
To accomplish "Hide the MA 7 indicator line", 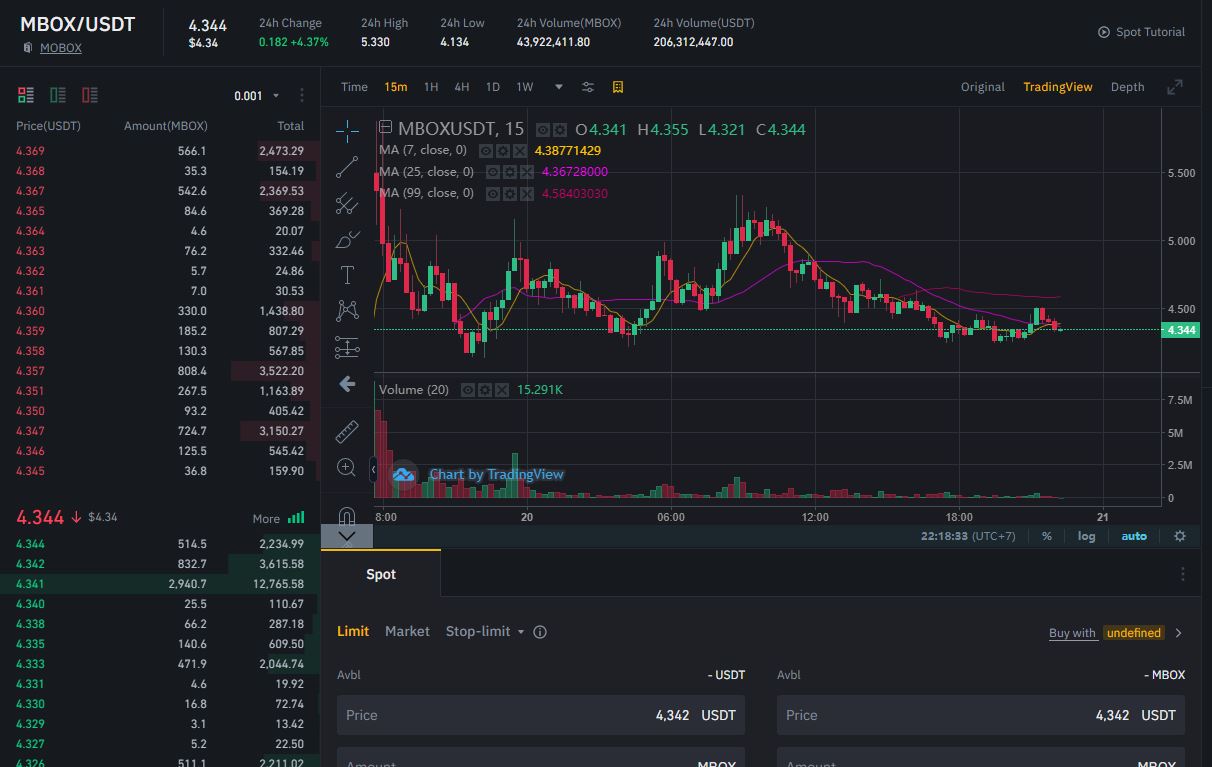I will [486, 151].
